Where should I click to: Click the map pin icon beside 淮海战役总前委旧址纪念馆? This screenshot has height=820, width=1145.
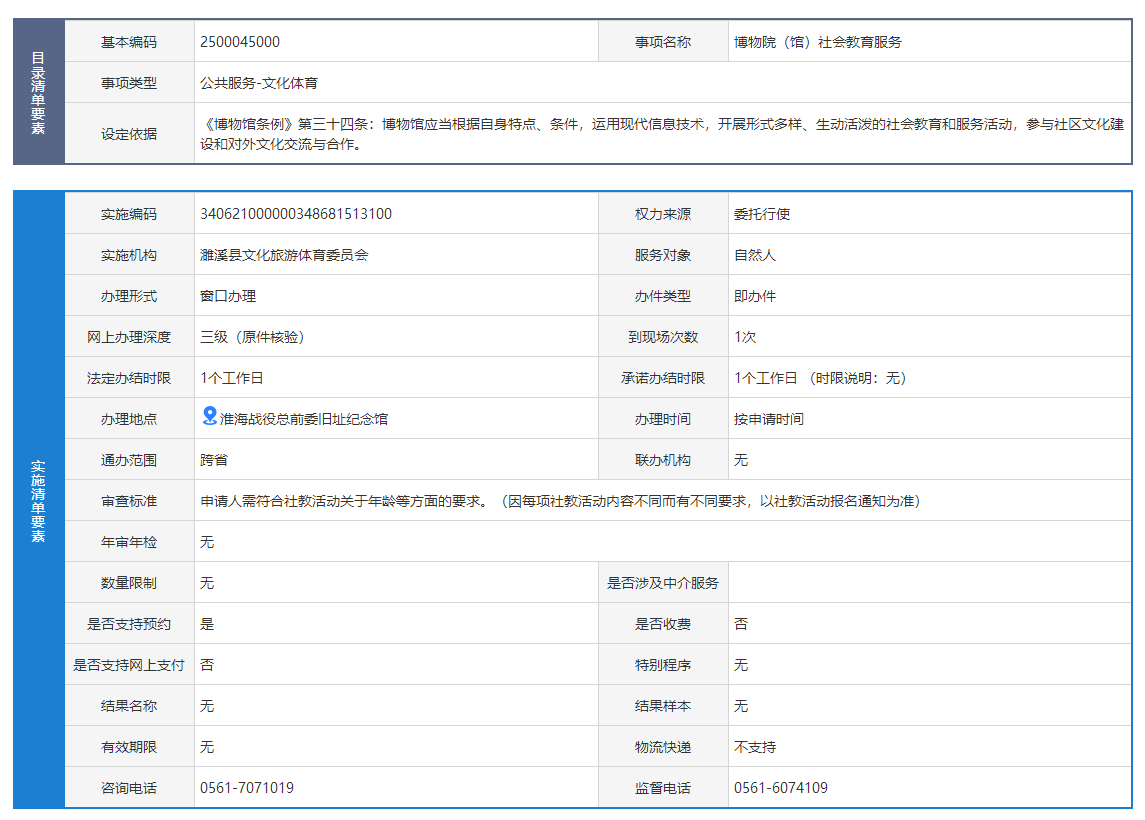coord(210,415)
